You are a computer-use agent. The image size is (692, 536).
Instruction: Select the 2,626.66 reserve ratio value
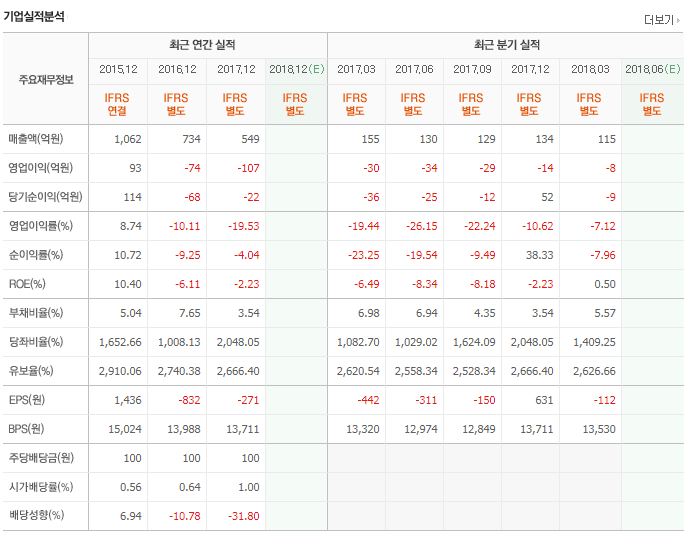tap(594, 371)
